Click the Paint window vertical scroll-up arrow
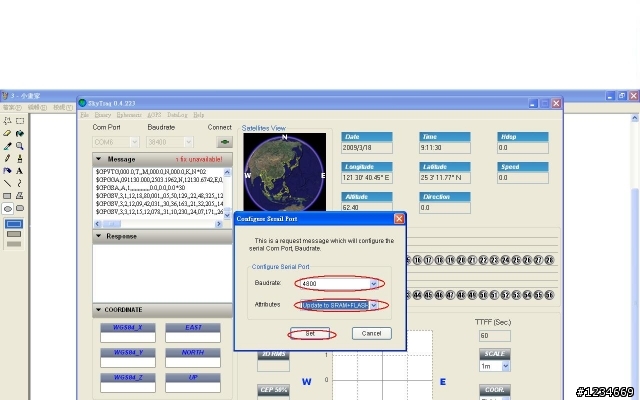 click(635, 118)
